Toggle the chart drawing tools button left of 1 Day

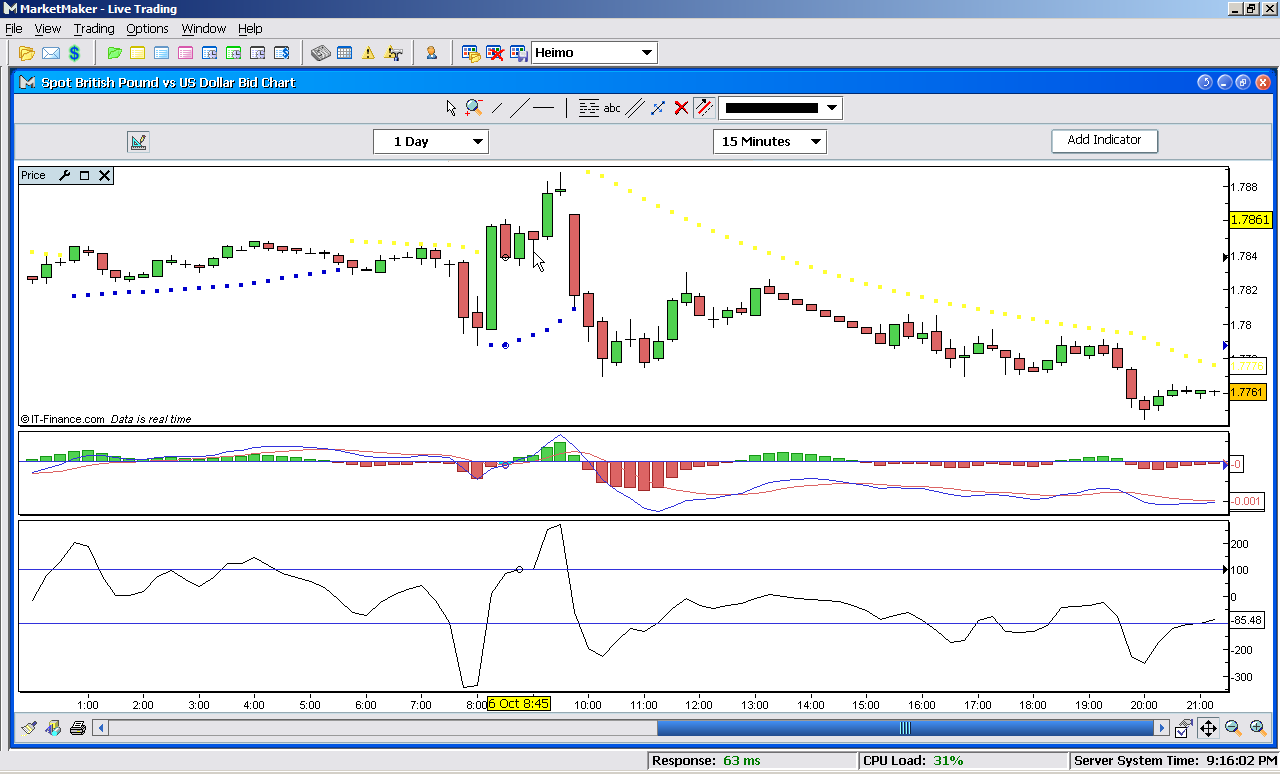tap(138, 142)
